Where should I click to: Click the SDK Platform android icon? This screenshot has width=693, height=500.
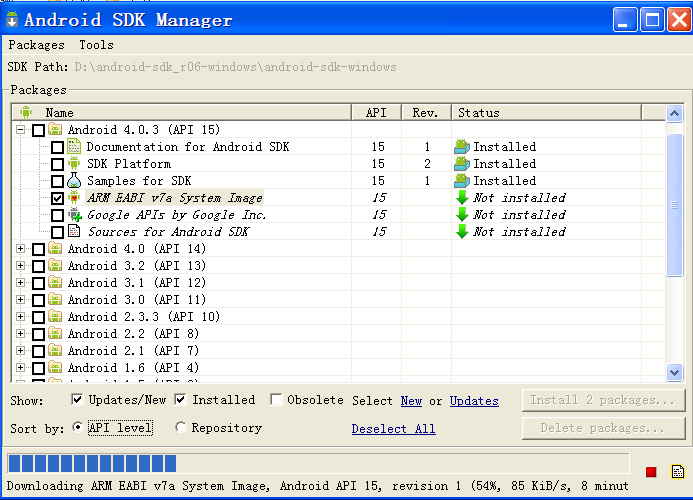pyautogui.click(x=74, y=164)
